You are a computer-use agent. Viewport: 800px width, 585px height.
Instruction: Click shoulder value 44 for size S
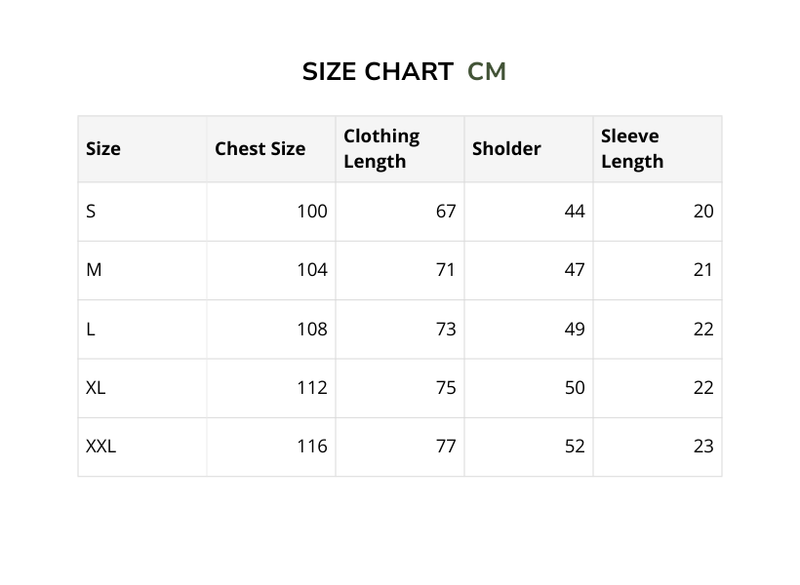click(x=574, y=211)
